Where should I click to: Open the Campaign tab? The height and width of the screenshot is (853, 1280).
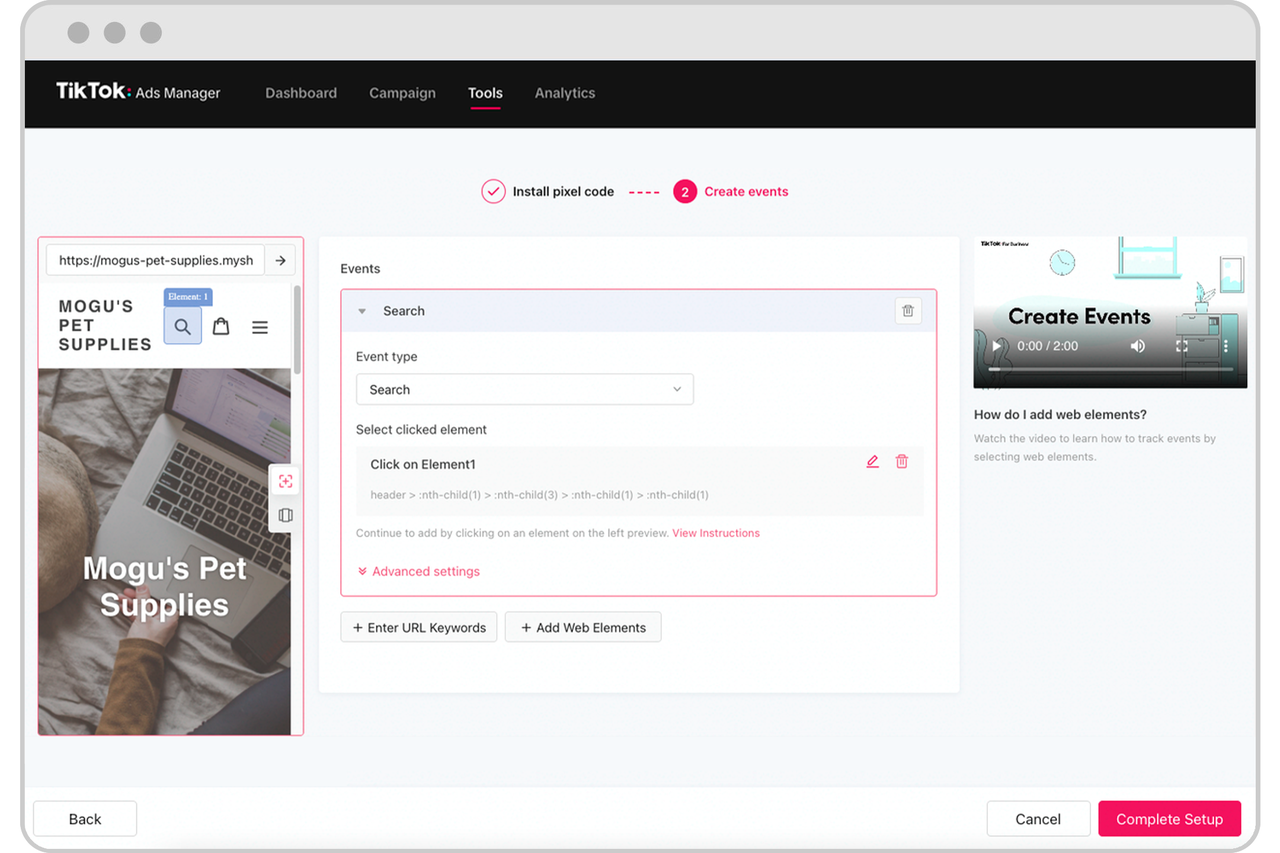click(402, 93)
